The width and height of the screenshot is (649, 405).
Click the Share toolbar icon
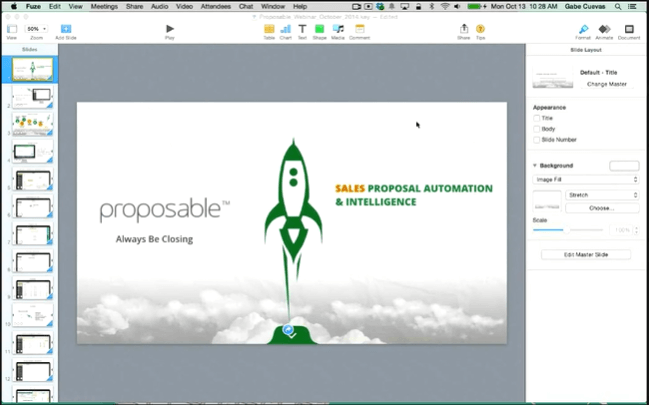[464, 29]
